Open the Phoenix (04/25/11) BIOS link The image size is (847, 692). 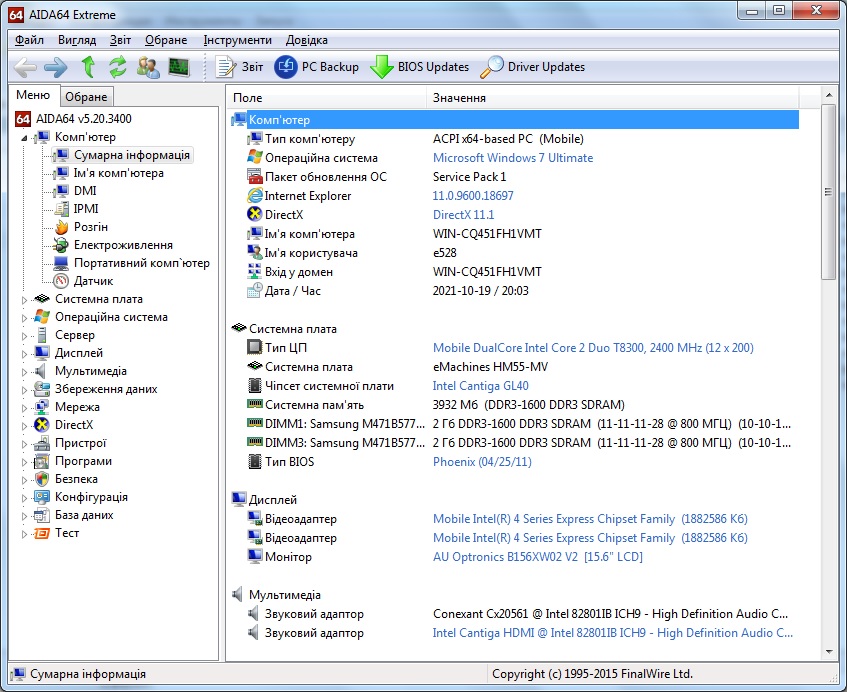click(x=482, y=462)
